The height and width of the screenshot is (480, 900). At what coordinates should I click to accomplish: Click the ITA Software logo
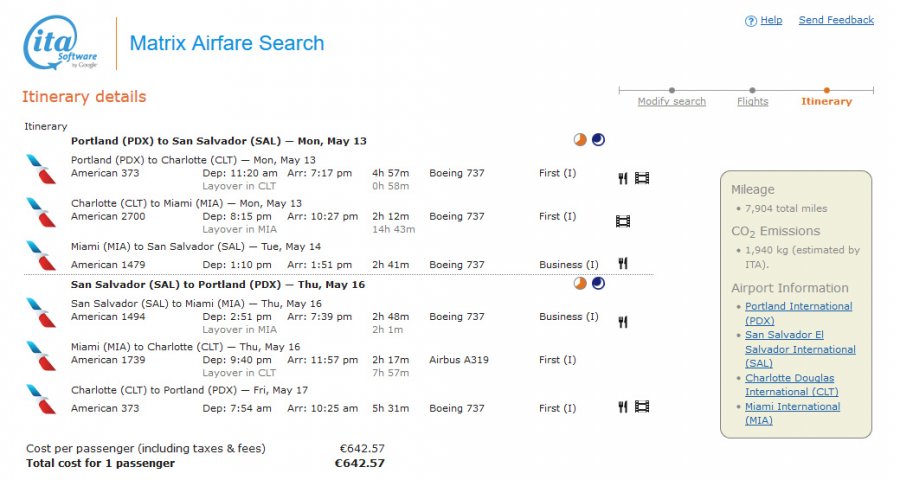pos(62,44)
